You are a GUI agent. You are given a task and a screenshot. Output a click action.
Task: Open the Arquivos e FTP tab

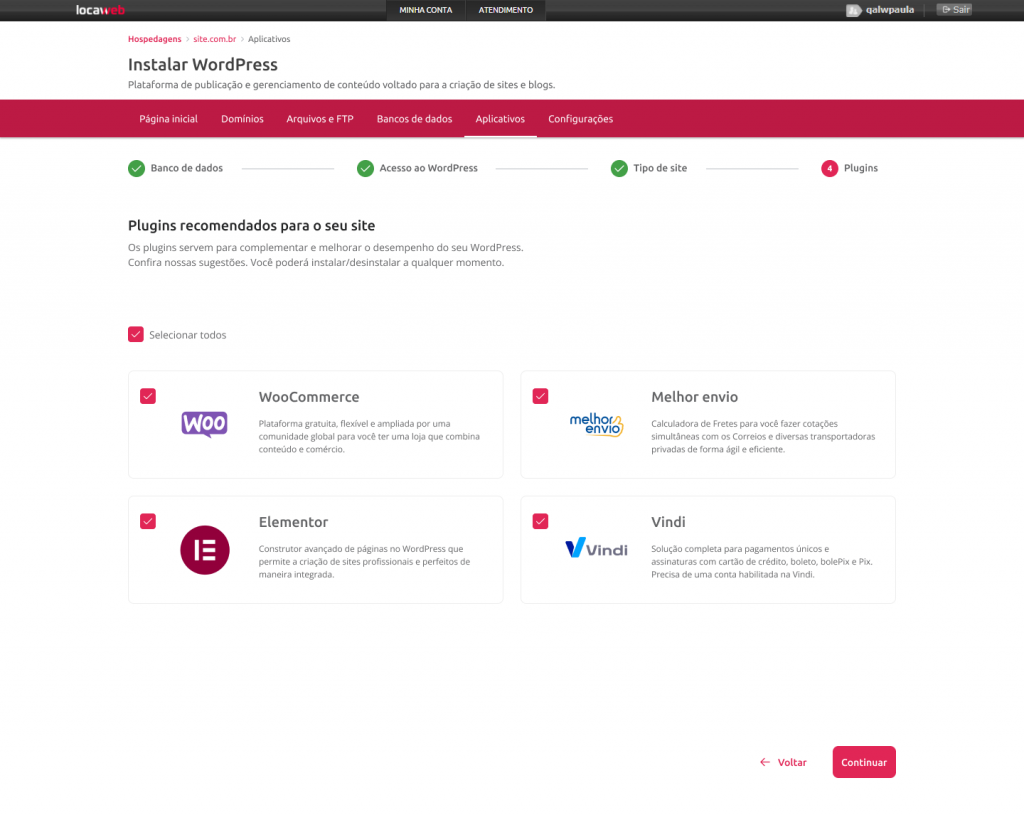click(x=320, y=119)
